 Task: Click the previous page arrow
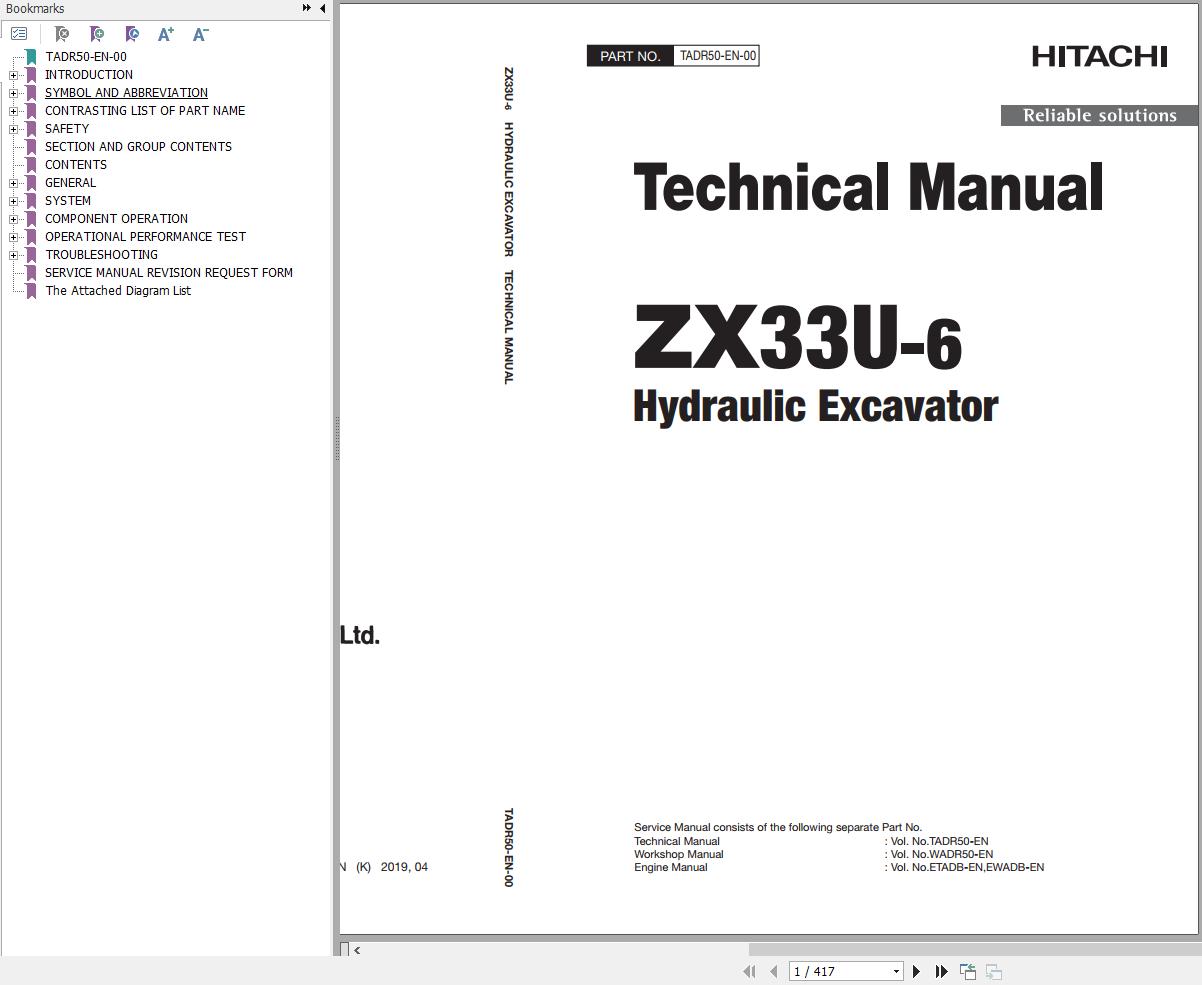click(x=773, y=971)
